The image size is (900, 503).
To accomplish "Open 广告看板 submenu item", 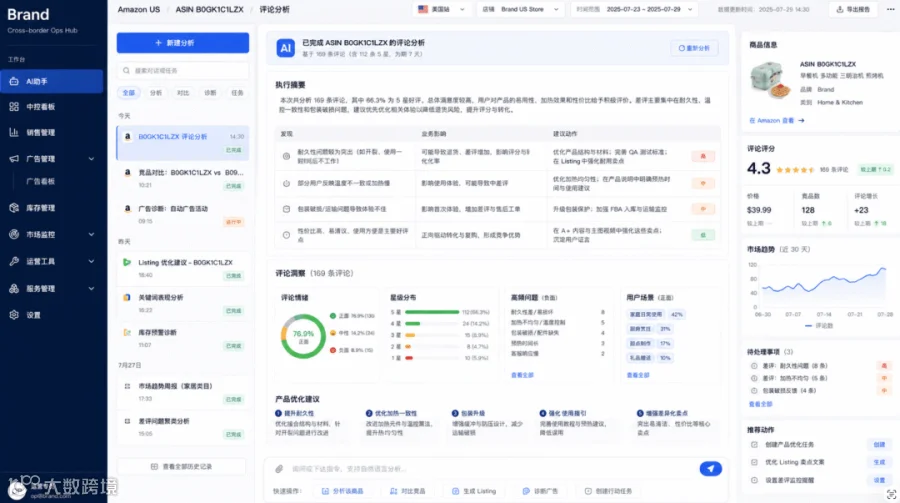I will (40, 181).
